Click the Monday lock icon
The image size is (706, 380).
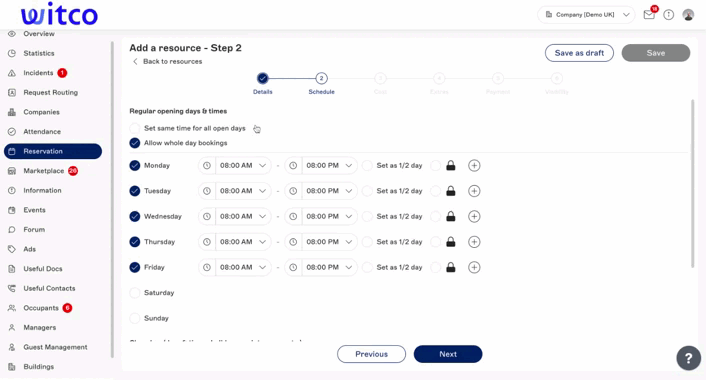pyautogui.click(x=451, y=165)
